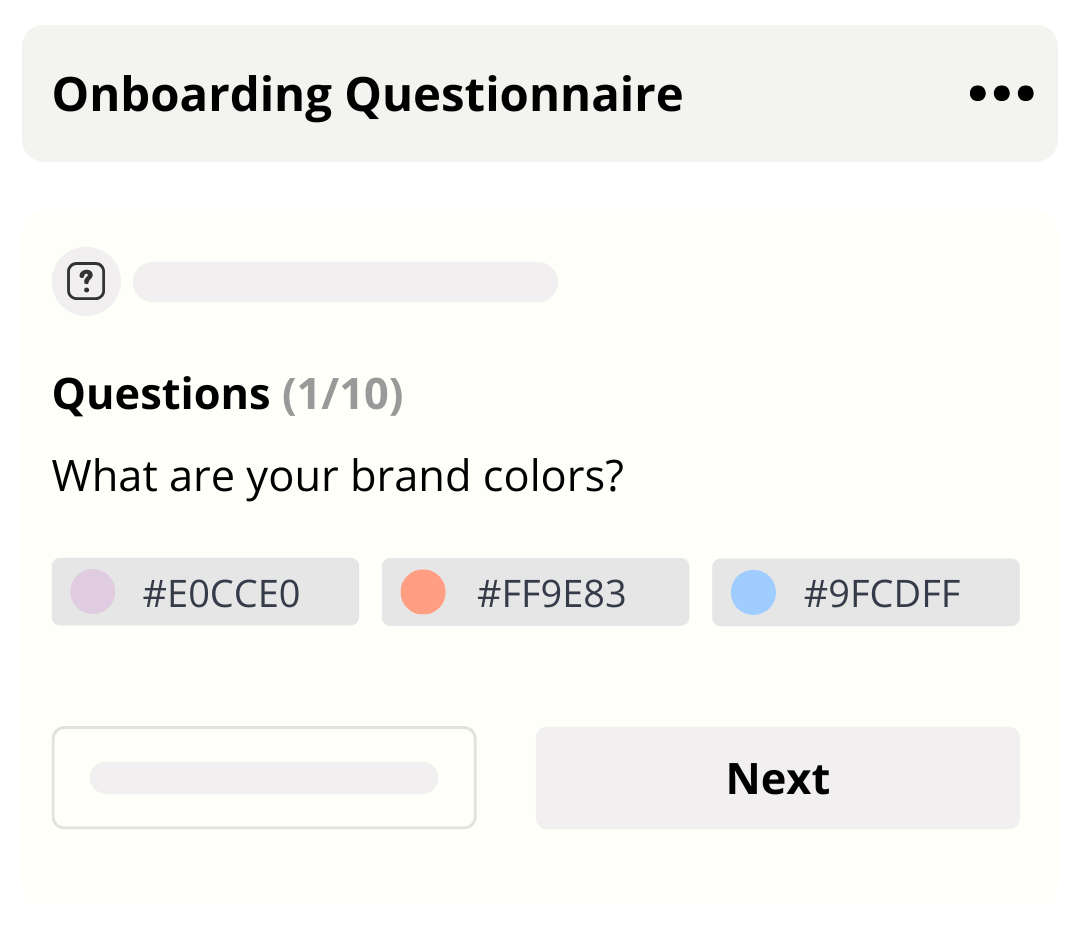Viewport: 1080px width, 932px height.
Task: Click the word Onboarding in the title
Action: (x=192, y=95)
